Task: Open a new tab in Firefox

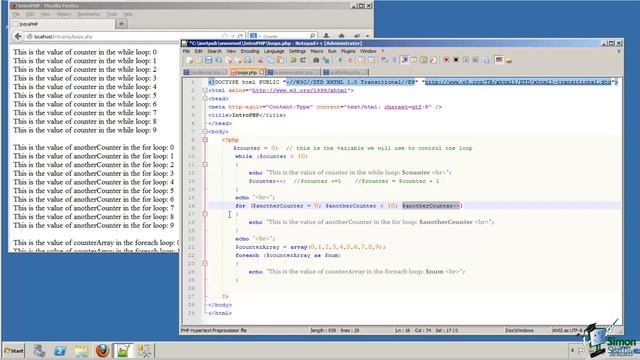Action: (121, 24)
